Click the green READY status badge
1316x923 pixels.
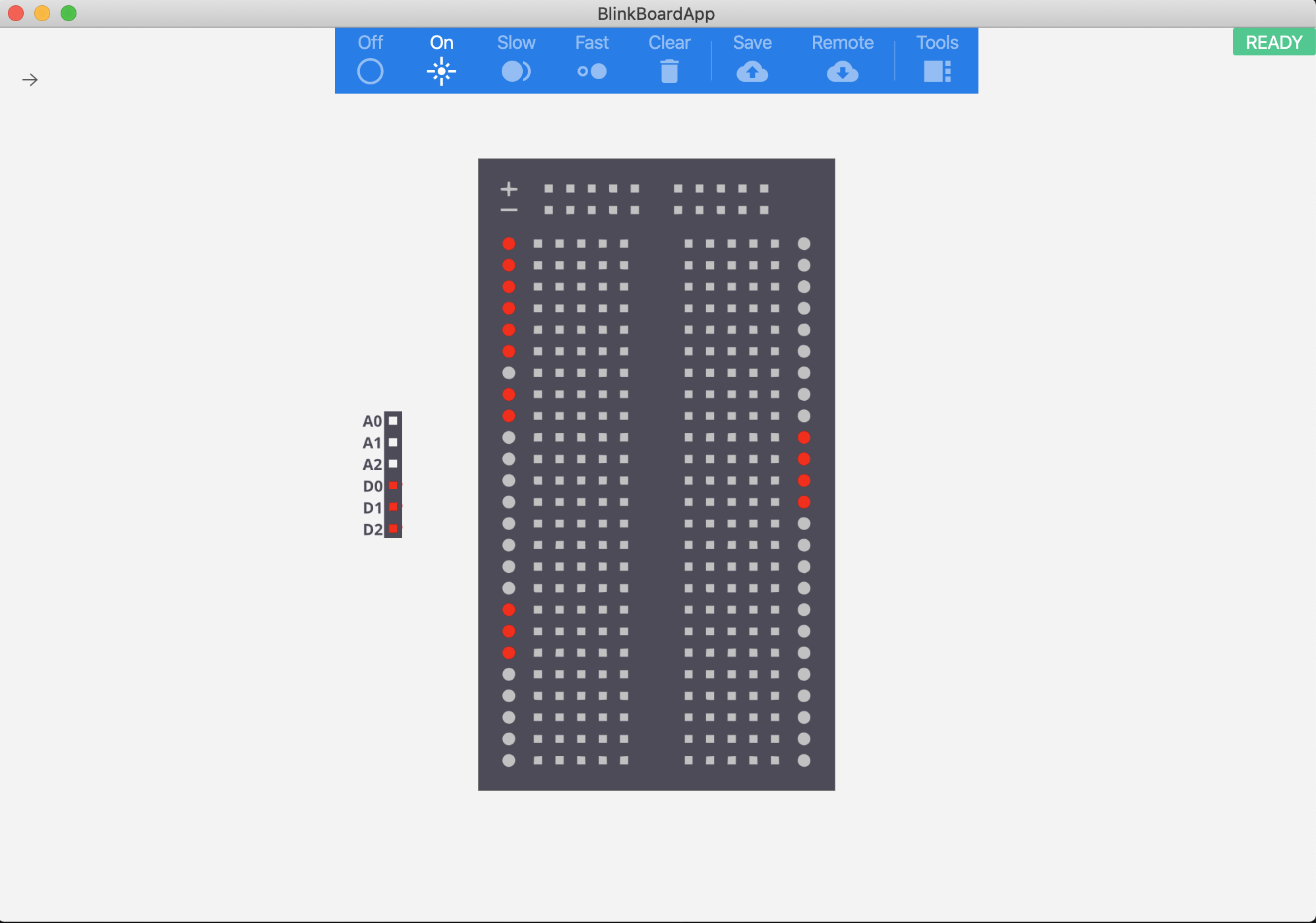(1273, 42)
